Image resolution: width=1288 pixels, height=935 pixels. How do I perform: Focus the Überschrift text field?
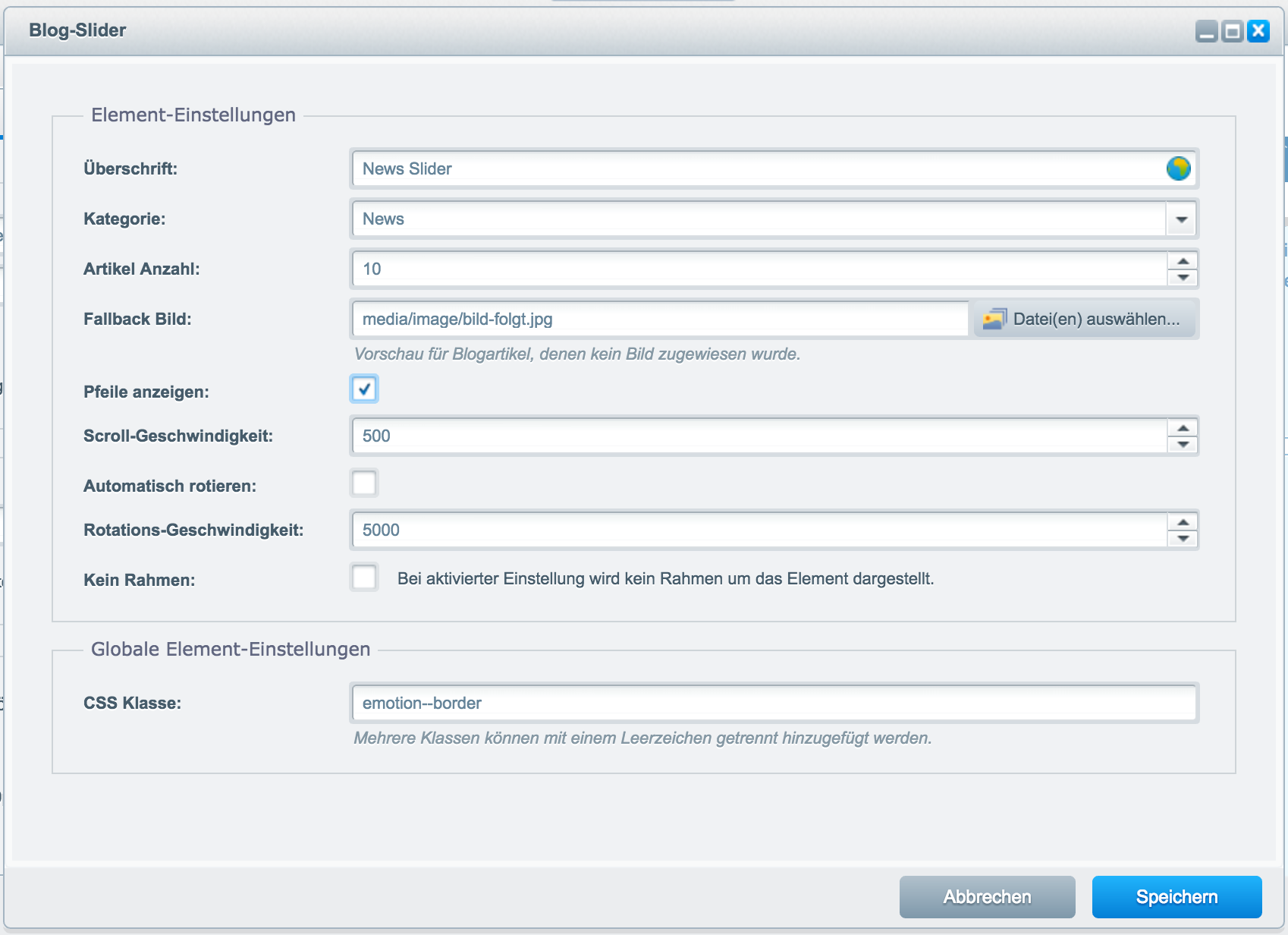[x=774, y=168]
